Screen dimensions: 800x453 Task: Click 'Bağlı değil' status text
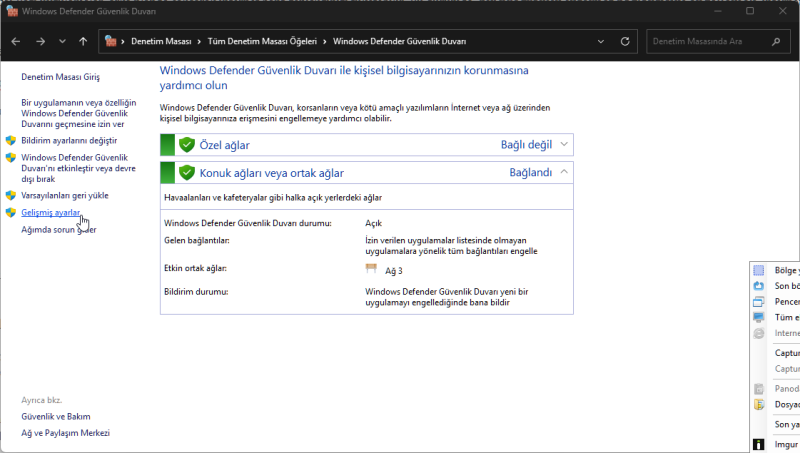click(x=526, y=145)
